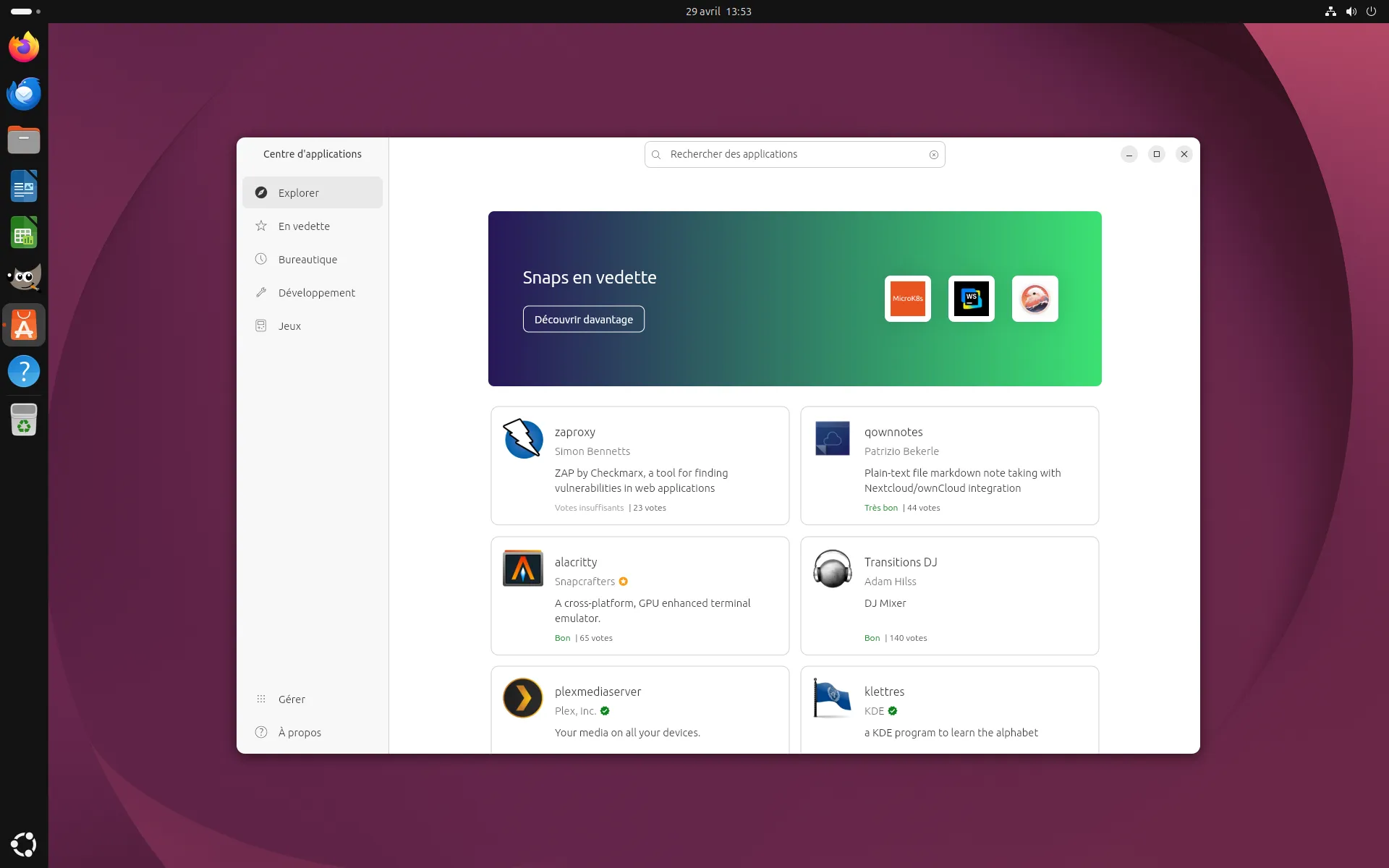Click the '65 votes' text on alacritty
Viewport: 1389px width, 868px height.
[596, 638]
